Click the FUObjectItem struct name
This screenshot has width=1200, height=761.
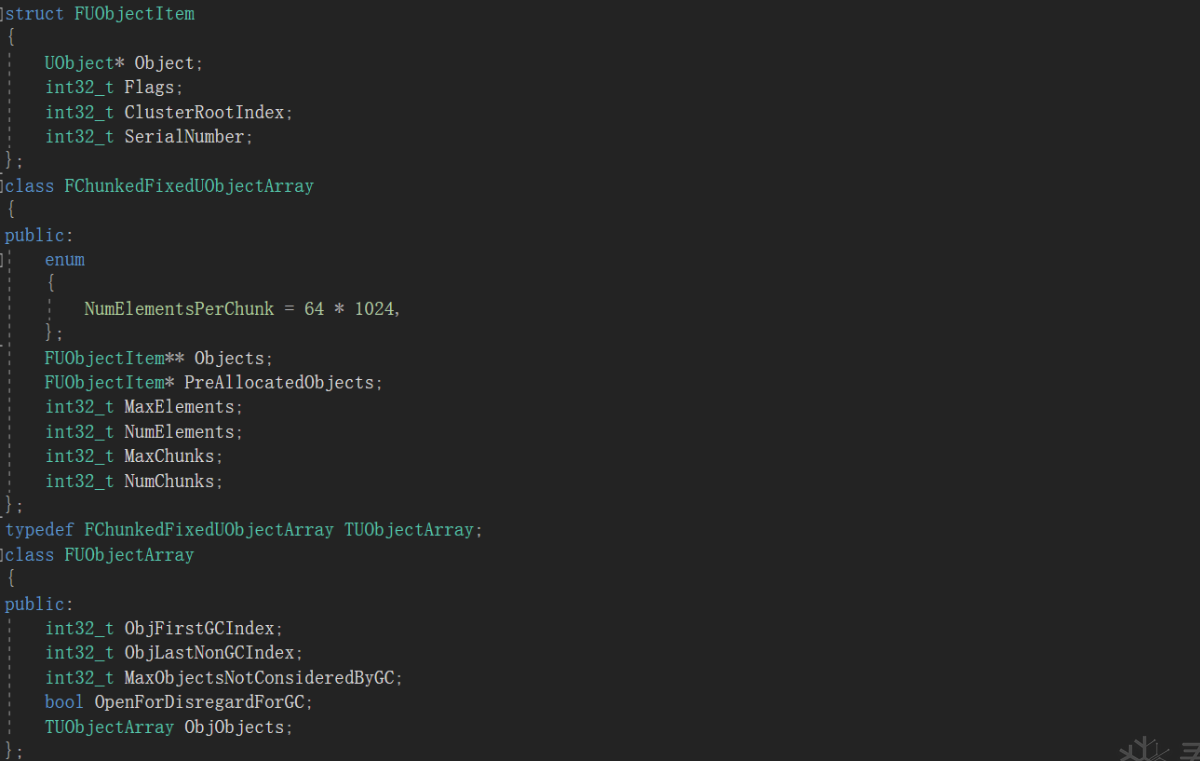[134, 14]
